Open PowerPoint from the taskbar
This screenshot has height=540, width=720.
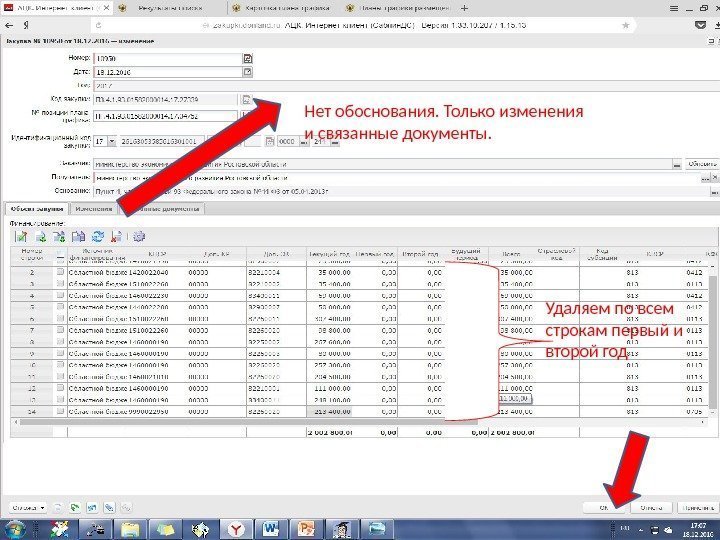click(x=306, y=530)
